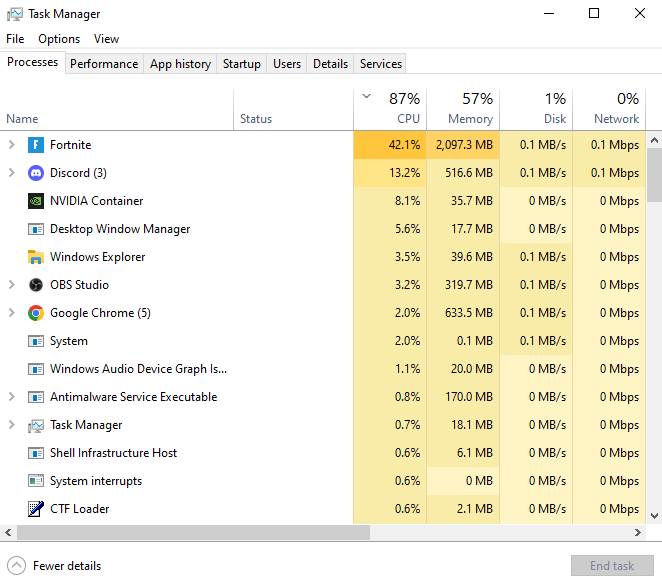Click the Fewer details link

click(67, 566)
